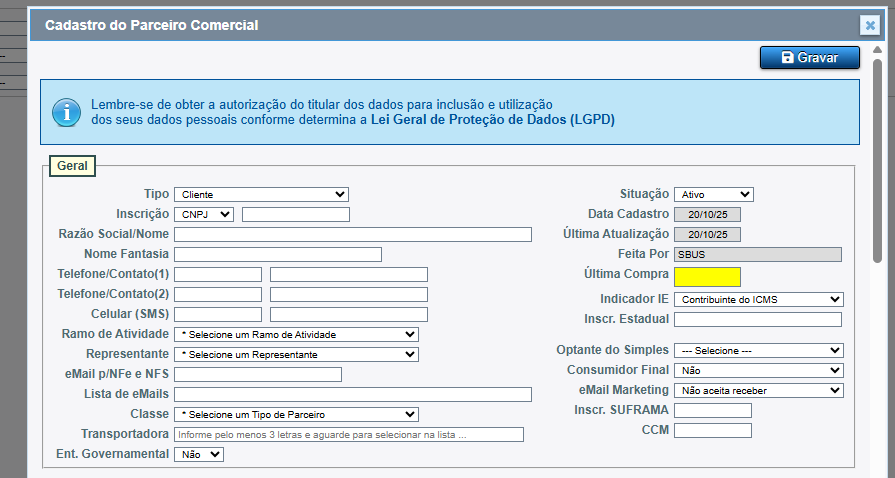This screenshot has width=895, height=478.
Task: Click the Razão Social/Nome input field
Action: coord(353,234)
